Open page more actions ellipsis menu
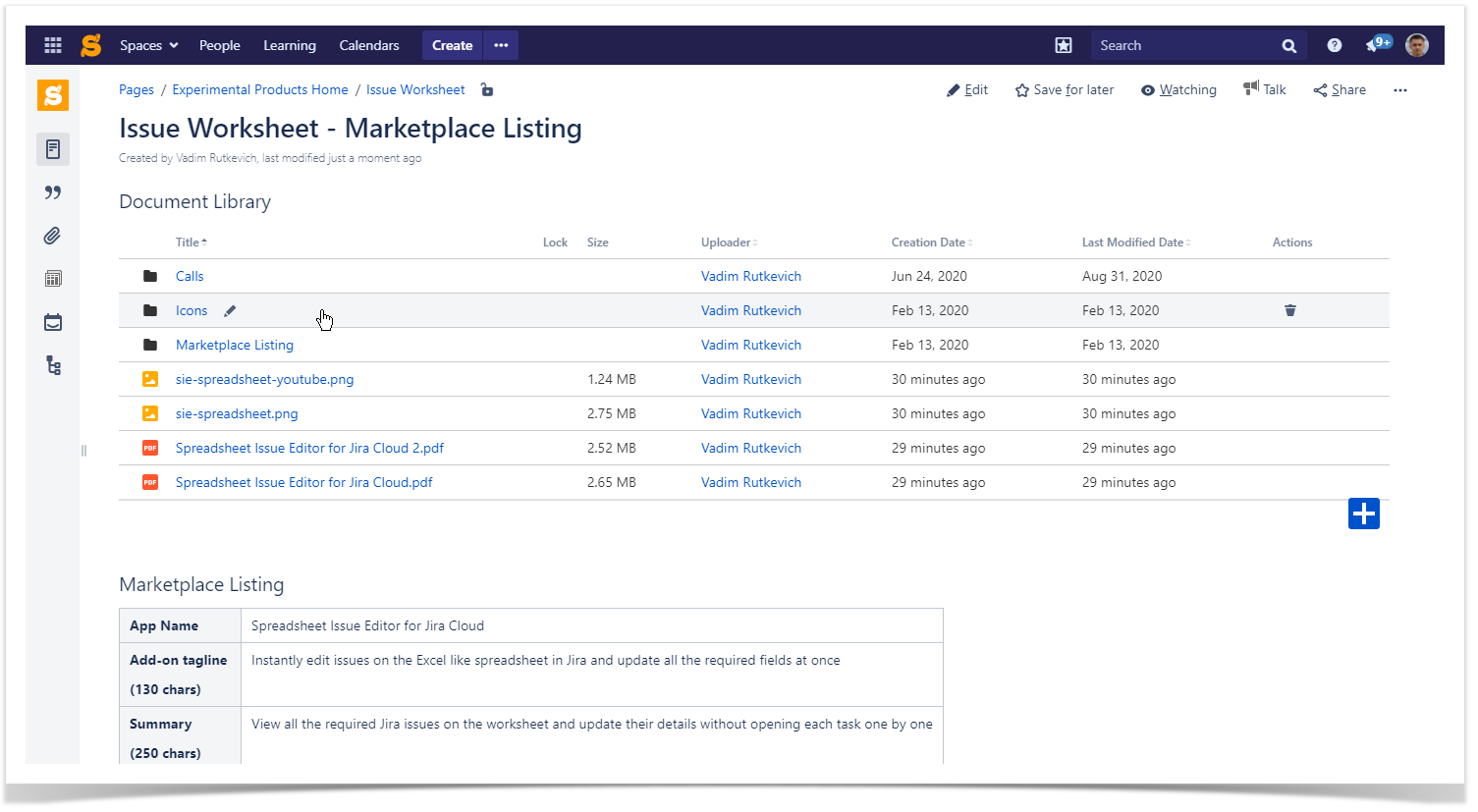This screenshot has width=1478, height=812. (x=1400, y=89)
